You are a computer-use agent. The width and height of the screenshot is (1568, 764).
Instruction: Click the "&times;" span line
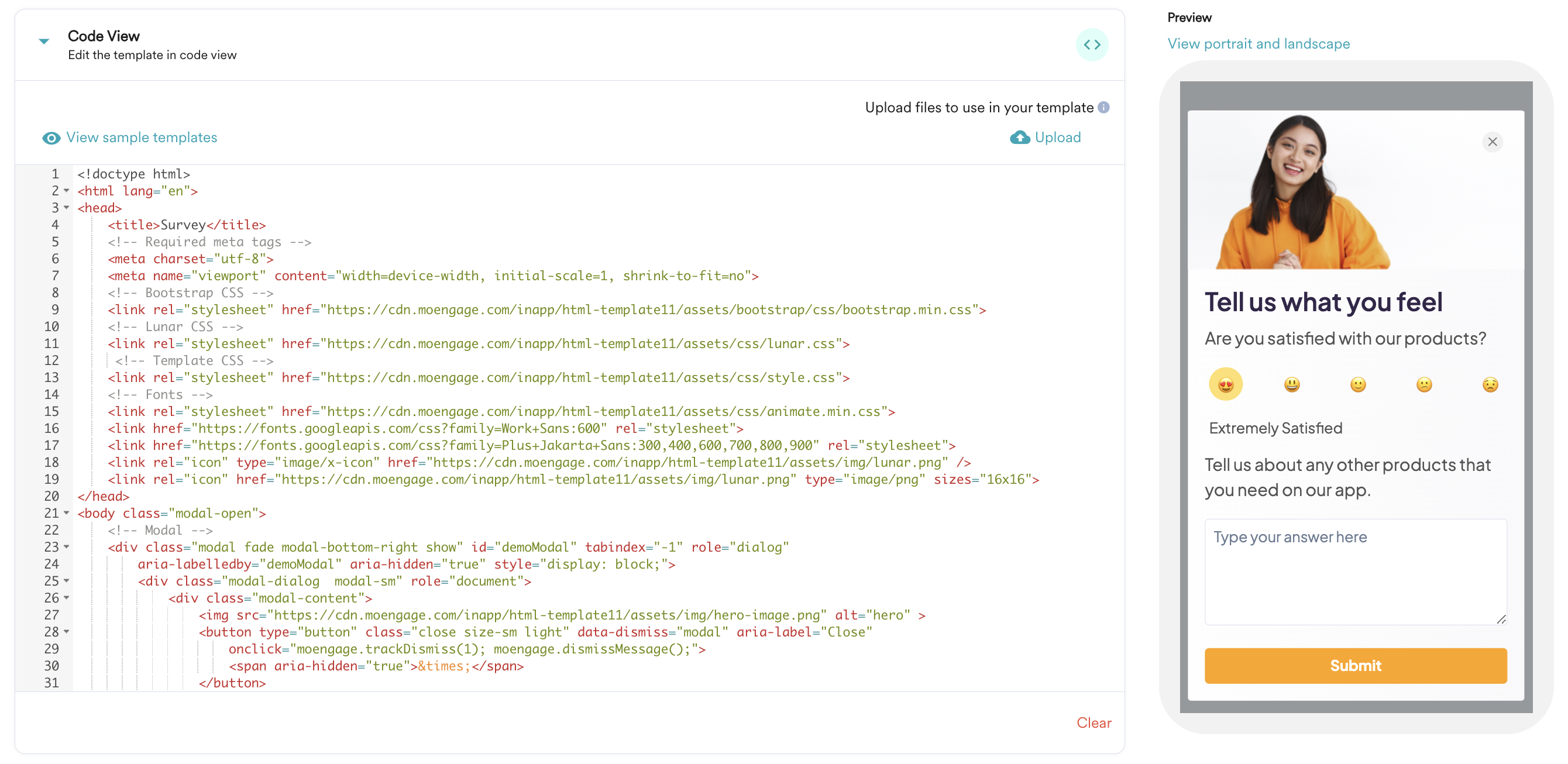tap(376, 666)
